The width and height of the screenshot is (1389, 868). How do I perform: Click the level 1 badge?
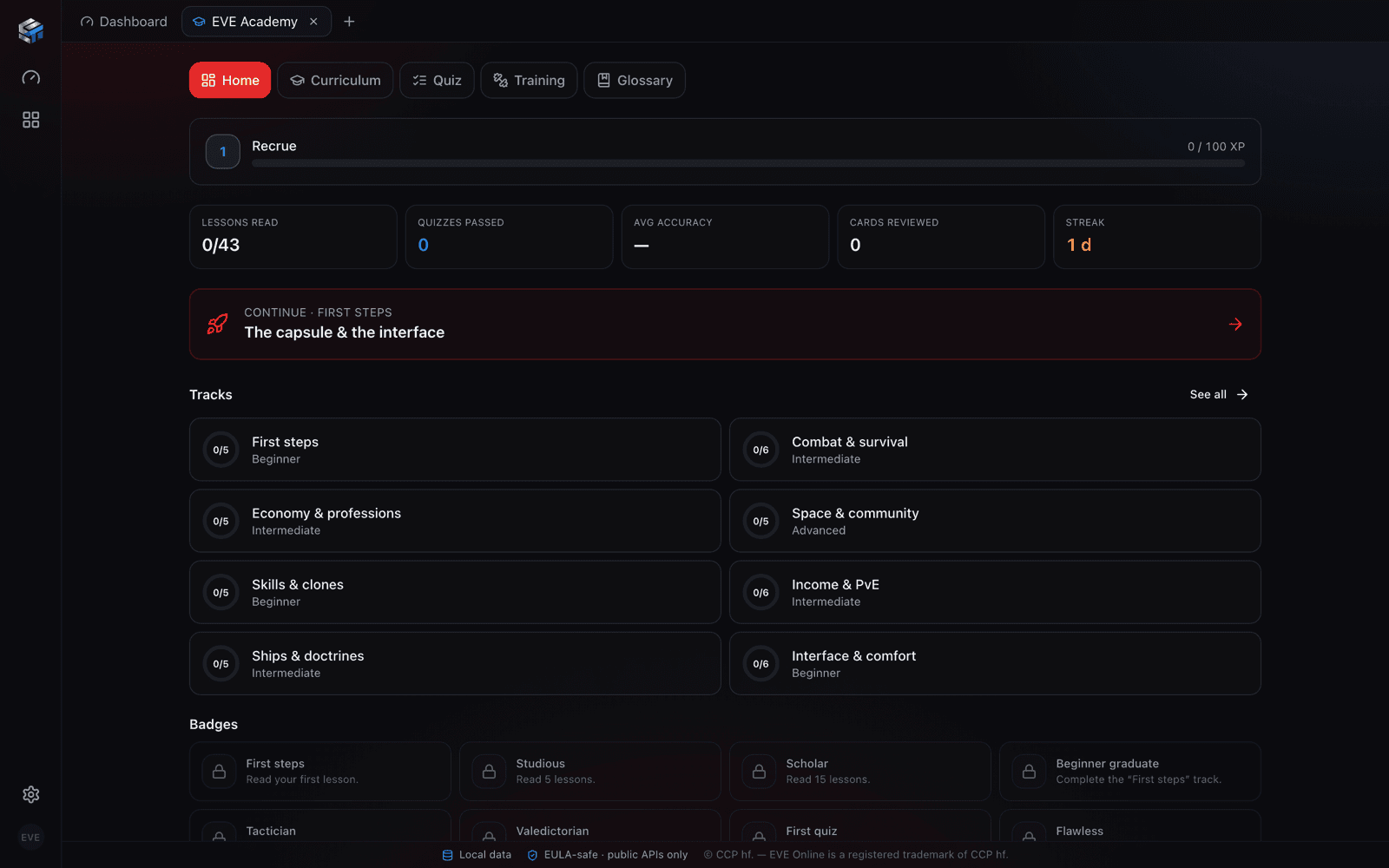click(x=223, y=152)
